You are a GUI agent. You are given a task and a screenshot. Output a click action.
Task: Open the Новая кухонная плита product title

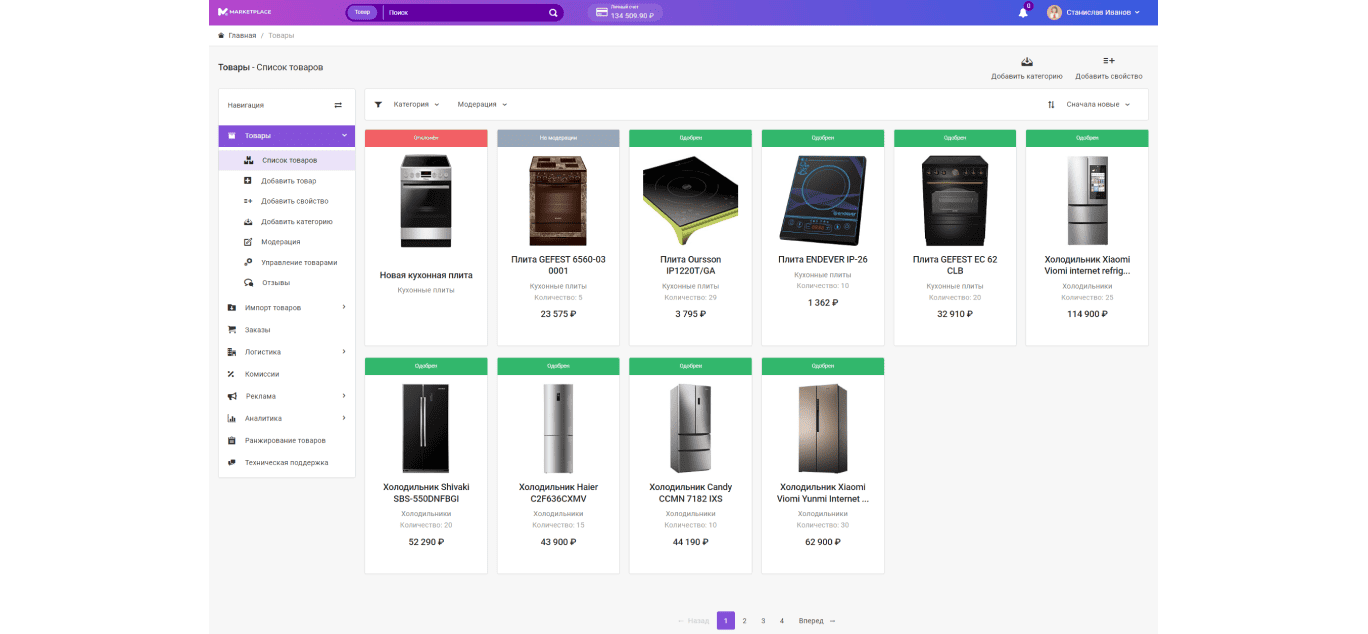click(426, 275)
